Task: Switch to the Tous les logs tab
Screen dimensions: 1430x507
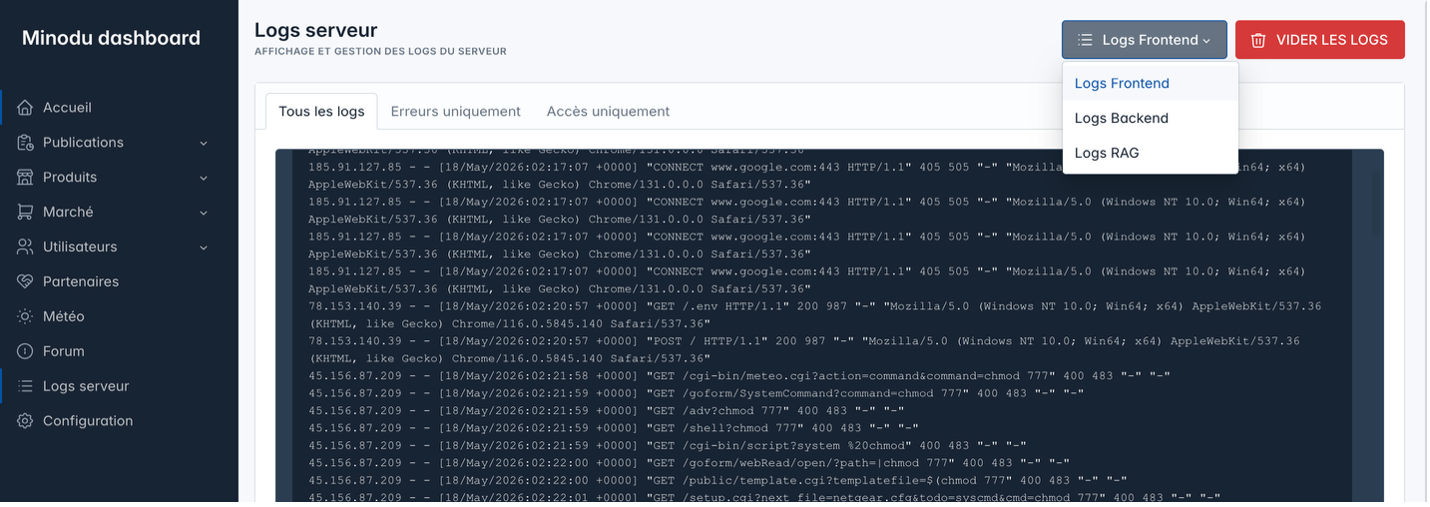Action: click(321, 111)
